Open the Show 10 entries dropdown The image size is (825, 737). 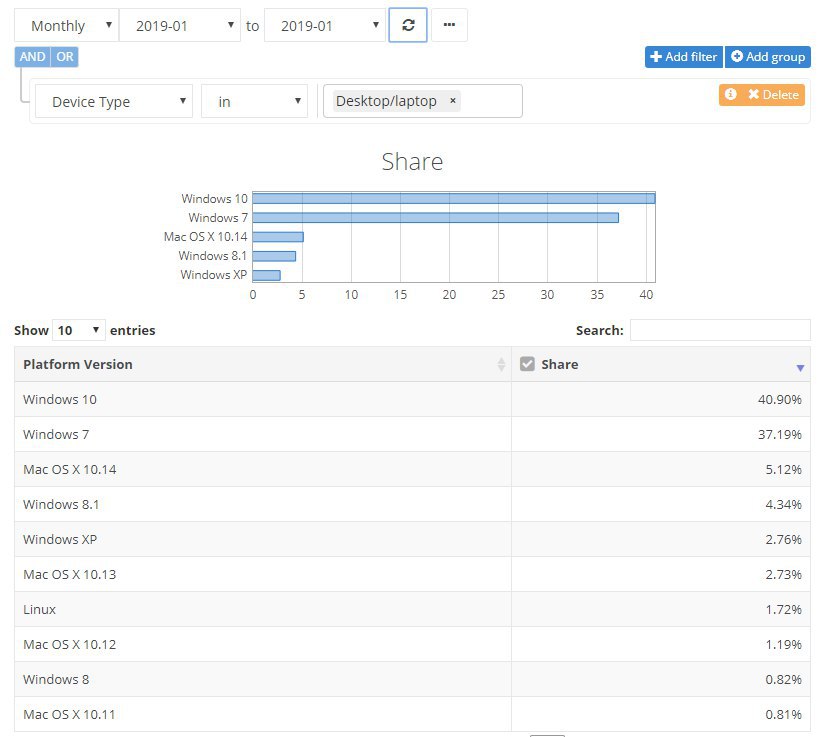[78, 330]
